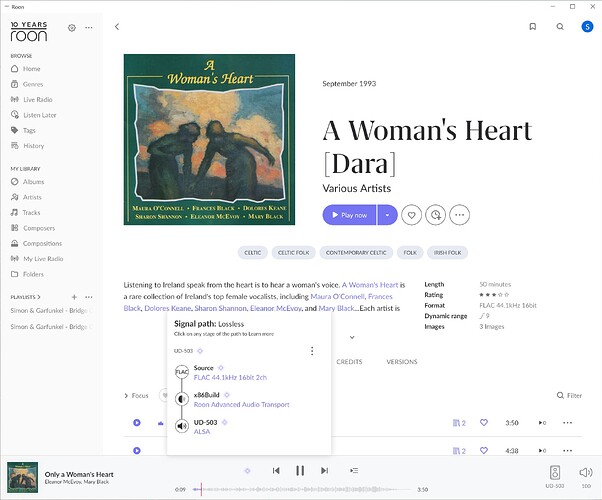This screenshot has width=602, height=500.
Task: Open search with the magnifier icon
Action: tap(560, 26)
